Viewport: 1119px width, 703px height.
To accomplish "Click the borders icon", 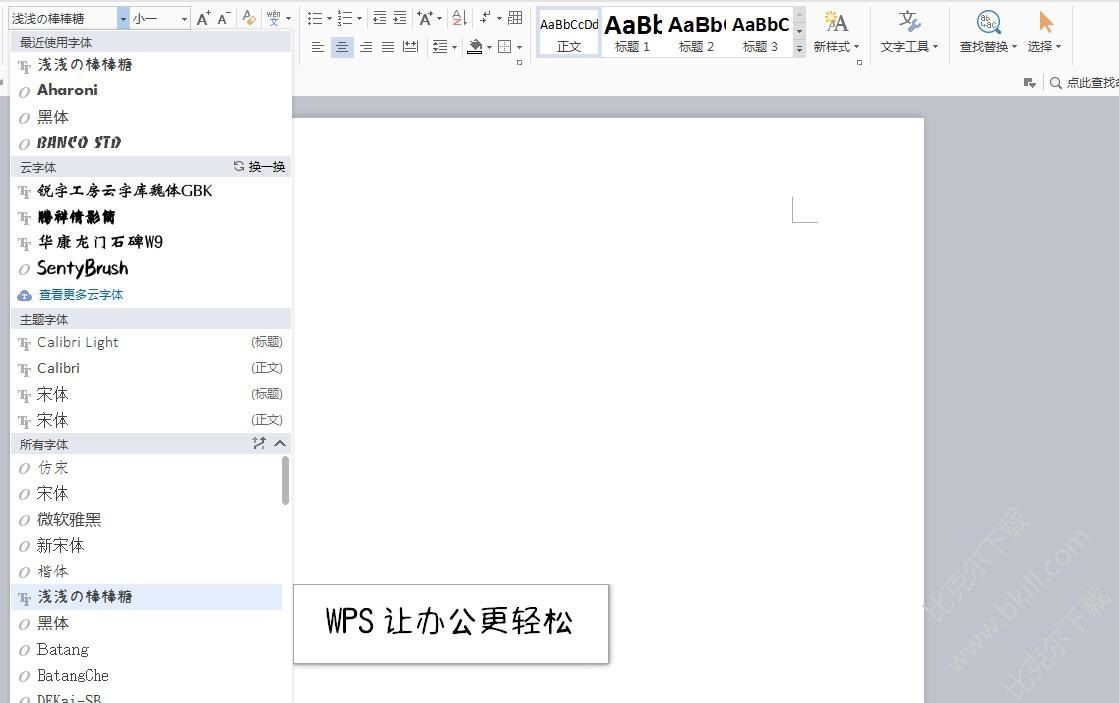I will tap(505, 47).
